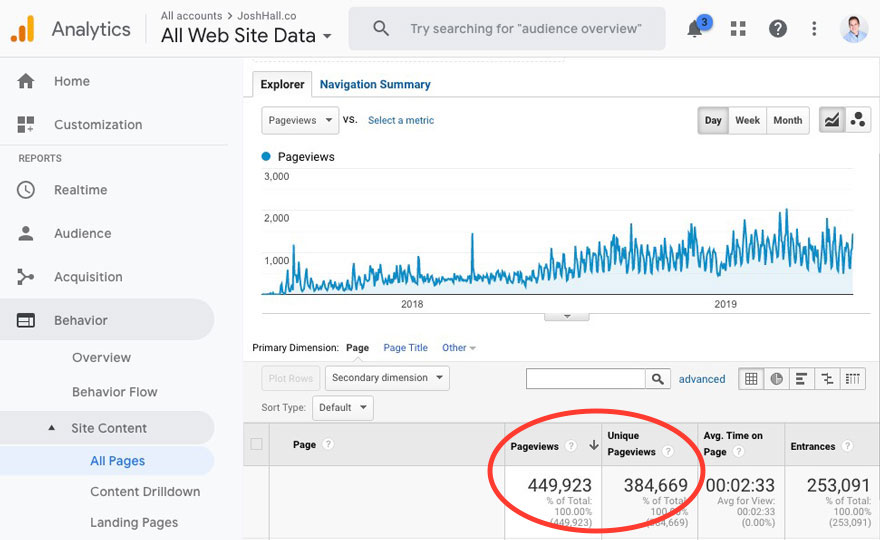Open Audience reports in sidebar
The image size is (880, 540).
coord(82,233)
